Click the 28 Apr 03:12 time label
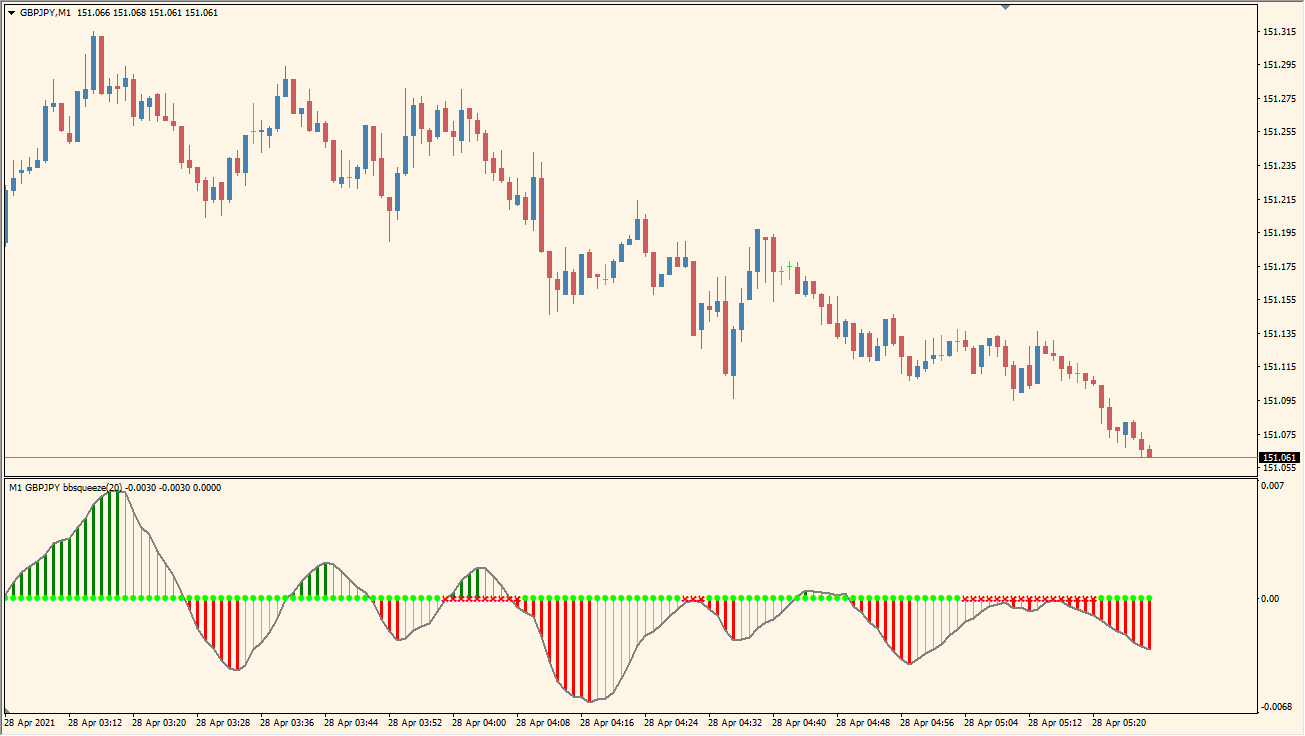The width and height of the screenshot is (1305, 736). point(97,722)
